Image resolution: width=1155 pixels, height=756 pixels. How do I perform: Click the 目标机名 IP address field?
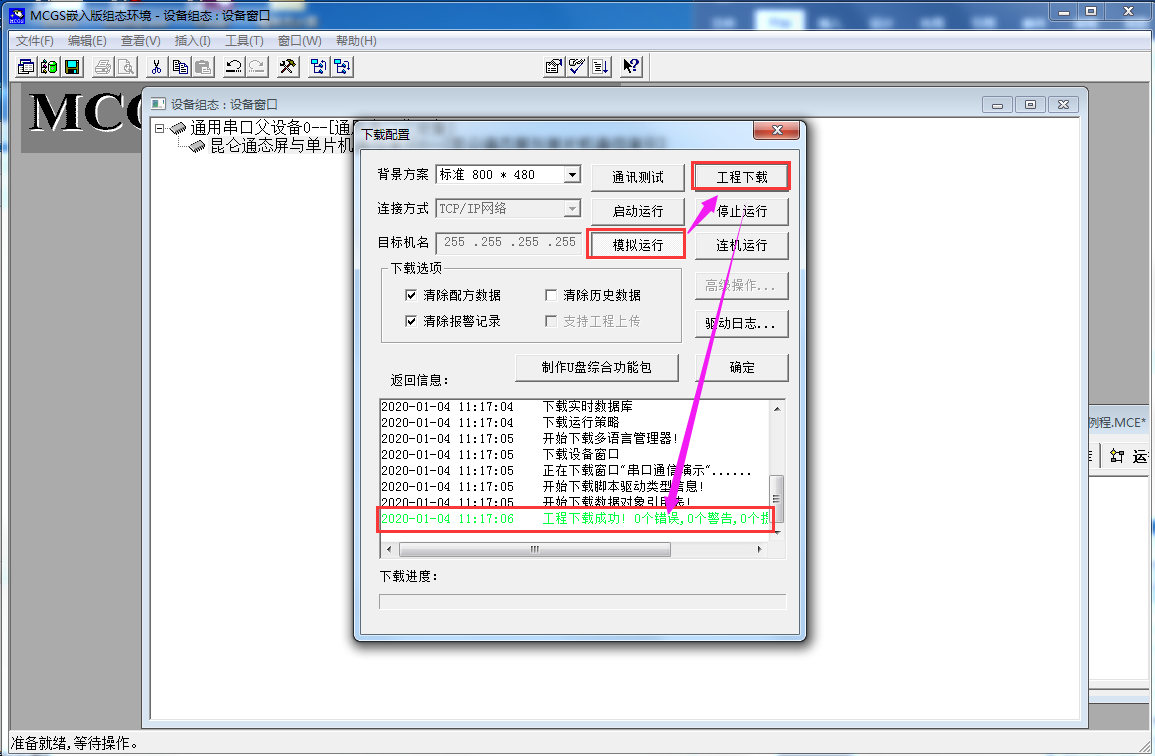pyautogui.click(x=508, y=242)
